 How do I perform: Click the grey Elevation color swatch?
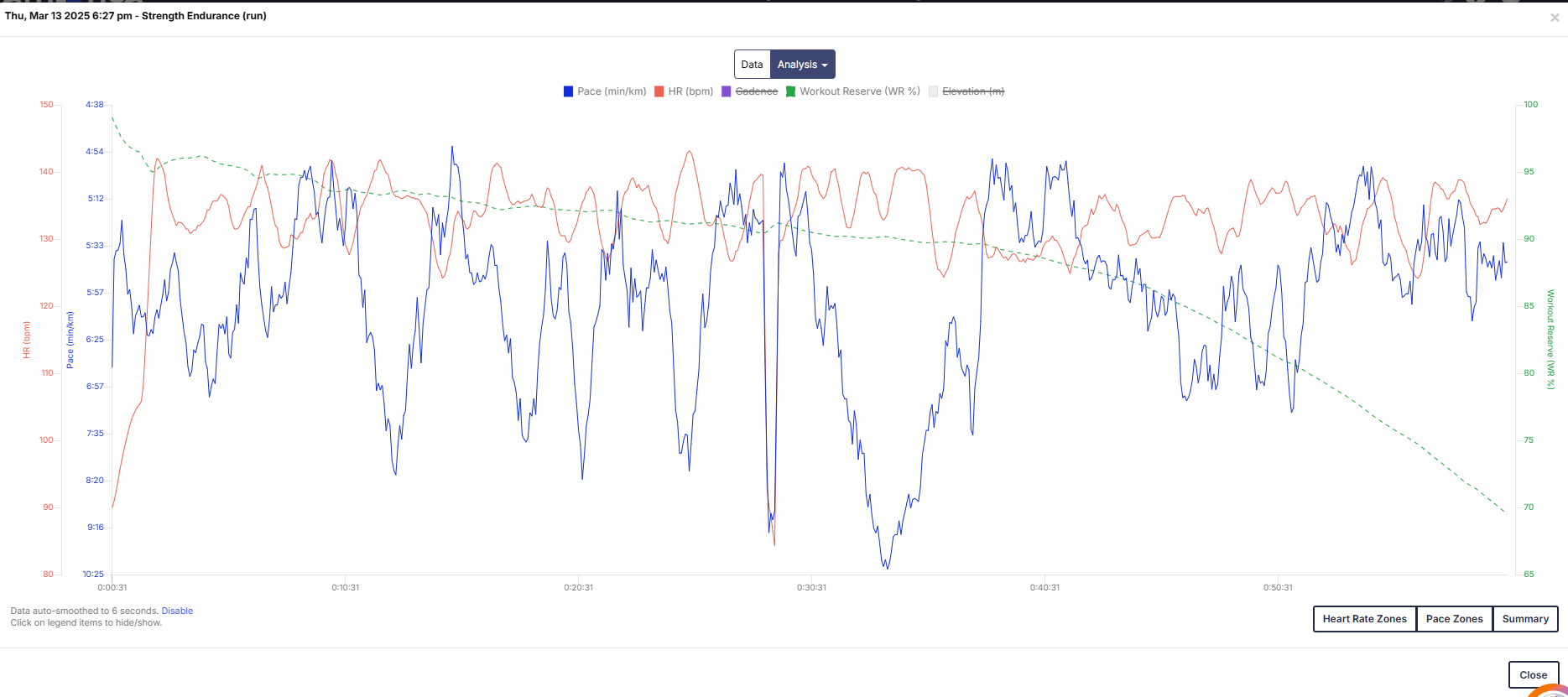(x=933, y=91)
